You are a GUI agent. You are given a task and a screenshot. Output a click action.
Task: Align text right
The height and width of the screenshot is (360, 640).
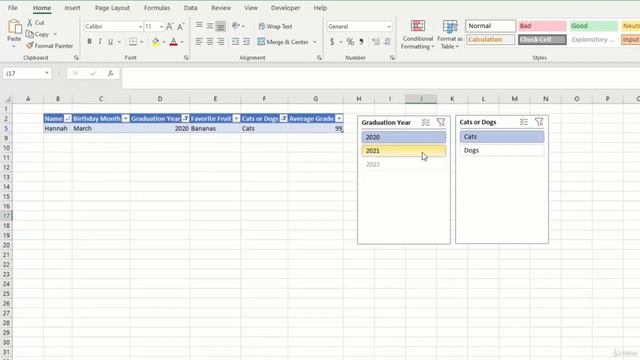220,42
